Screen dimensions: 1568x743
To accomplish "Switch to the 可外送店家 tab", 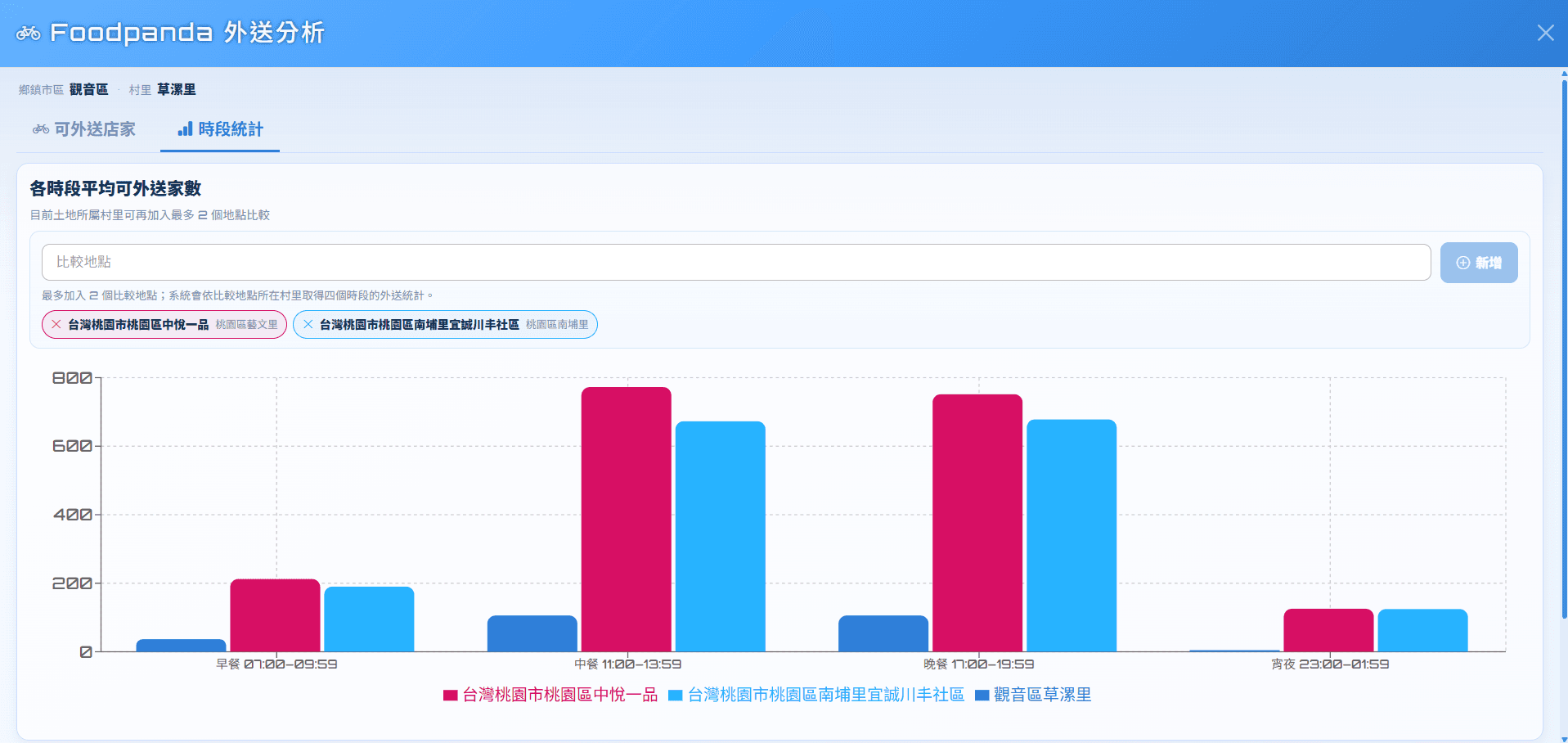I will click(84, 129).
